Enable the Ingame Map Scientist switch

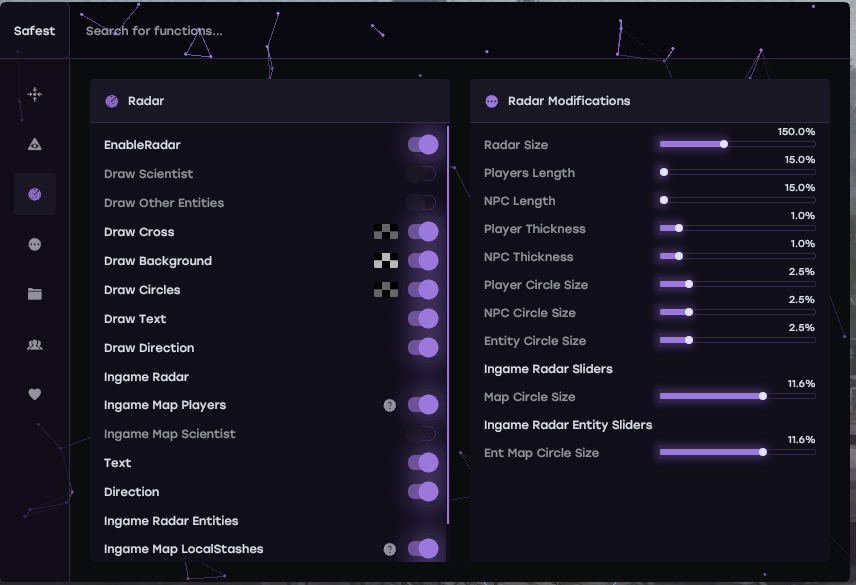[422, 434]
